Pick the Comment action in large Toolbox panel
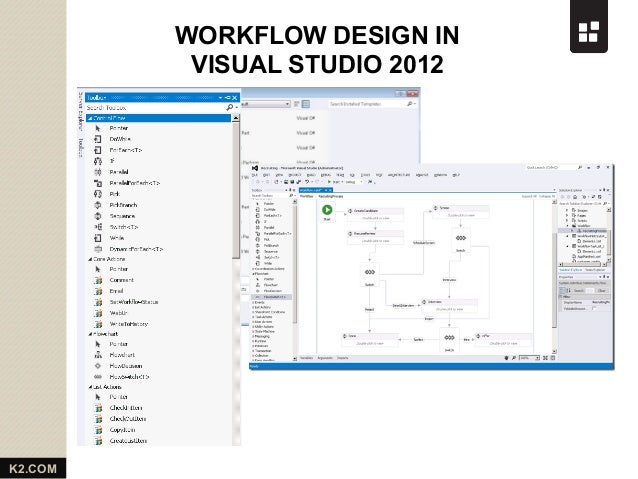The height and width of the screenshot is (479, 638). click(121, 280)
